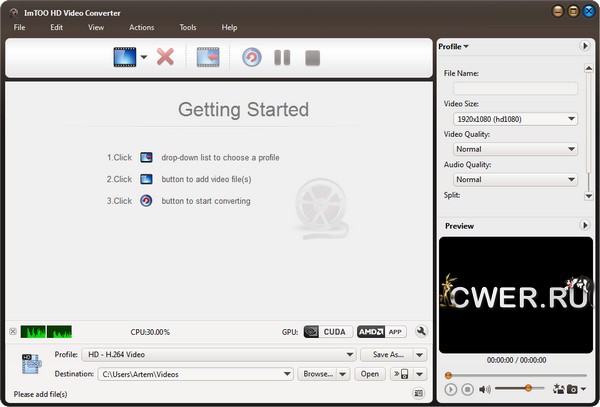600x407 pixels.
Task: Open the Actions menu
Action: pyautogui.click(x=141, y=27)
